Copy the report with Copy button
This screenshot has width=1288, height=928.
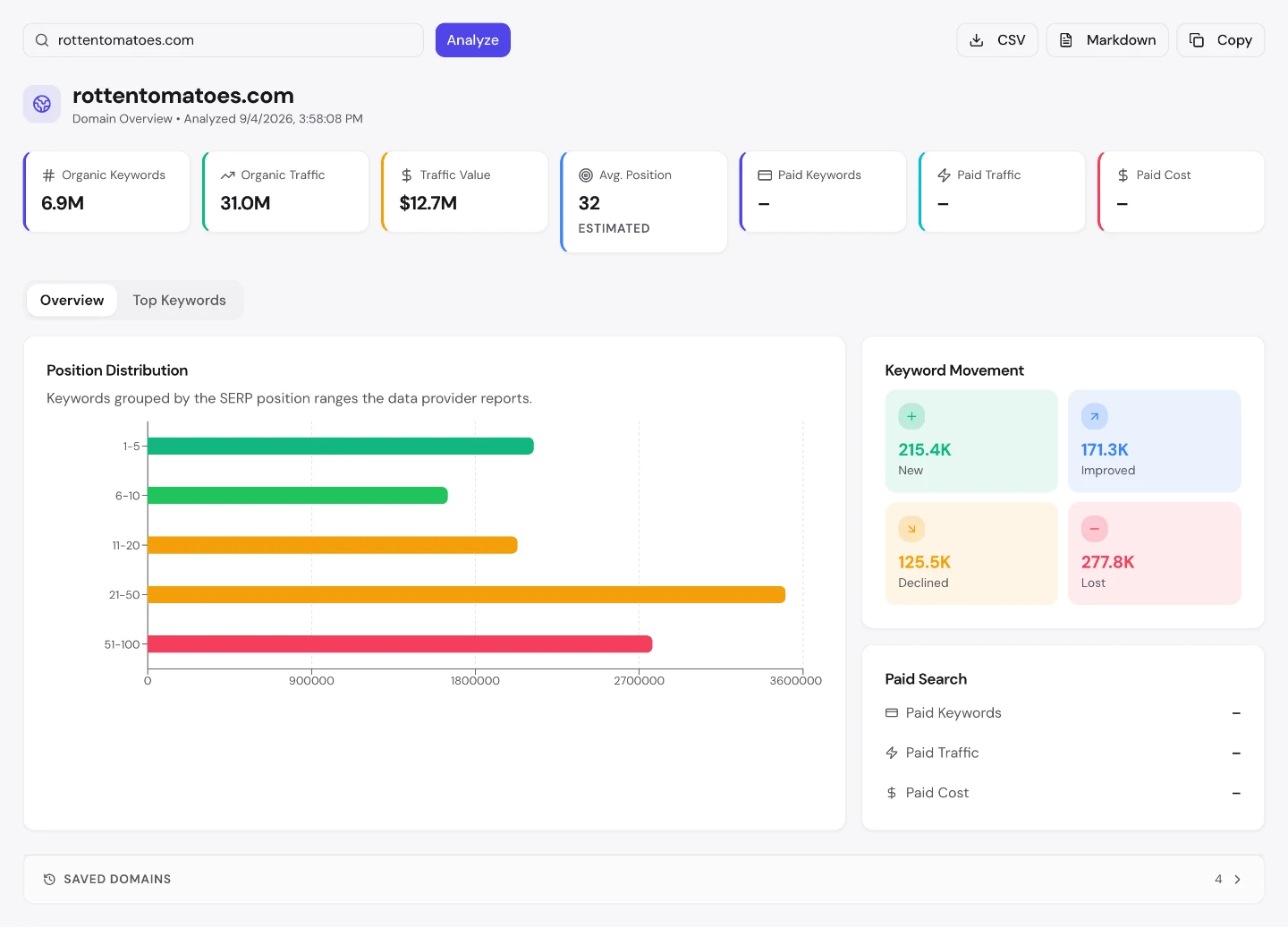pos(1221,40)
